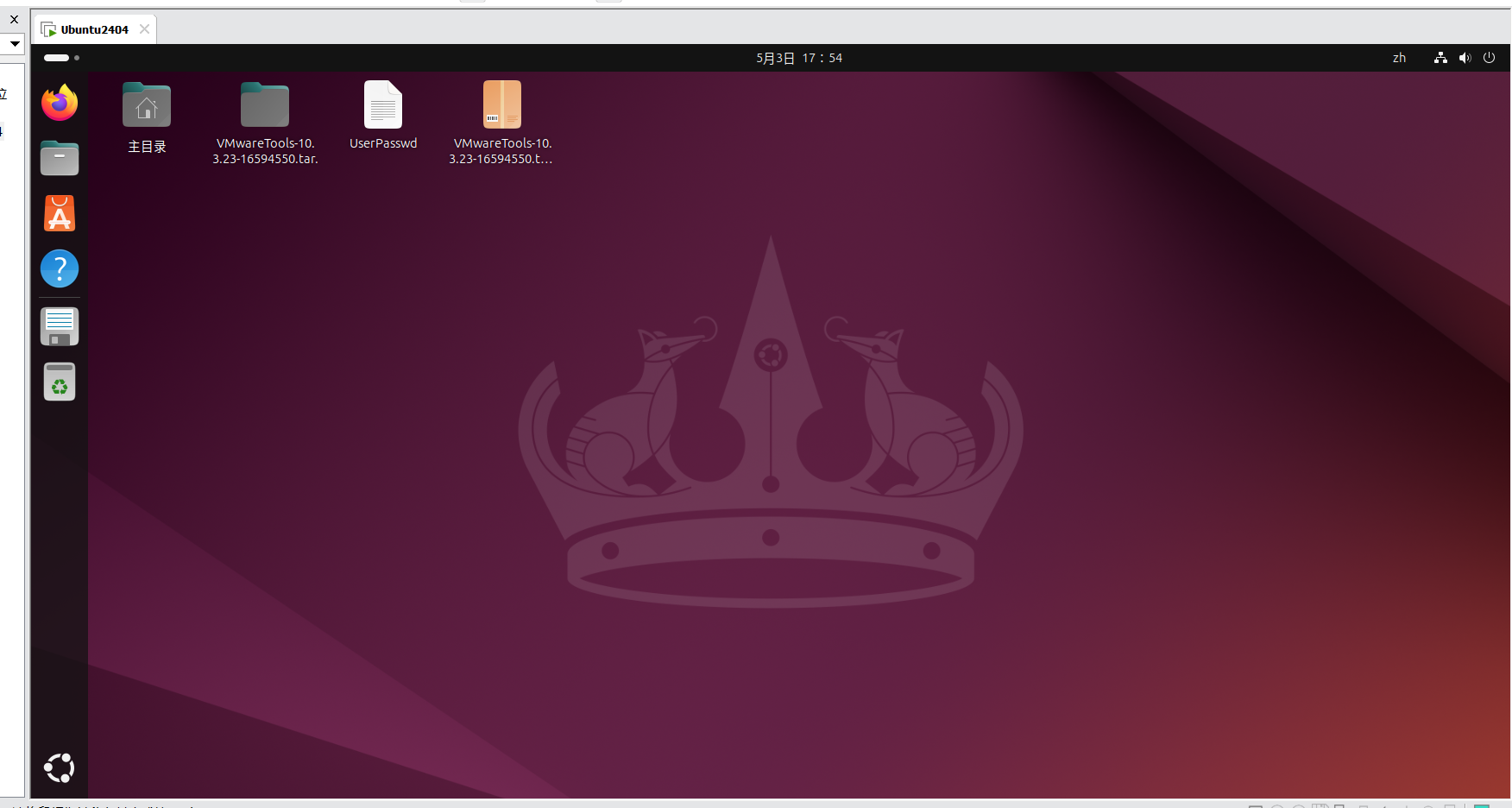This screenshot has height=808, width=1512.
Task: Switch to the Ubuntu2404 virtual machine tab
Action: pos(95,28)
